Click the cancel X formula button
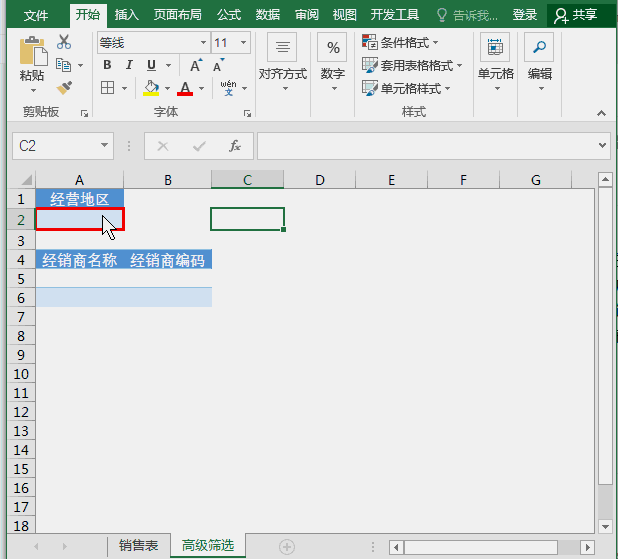Screen dimensions: 618x559 [163, 146]
